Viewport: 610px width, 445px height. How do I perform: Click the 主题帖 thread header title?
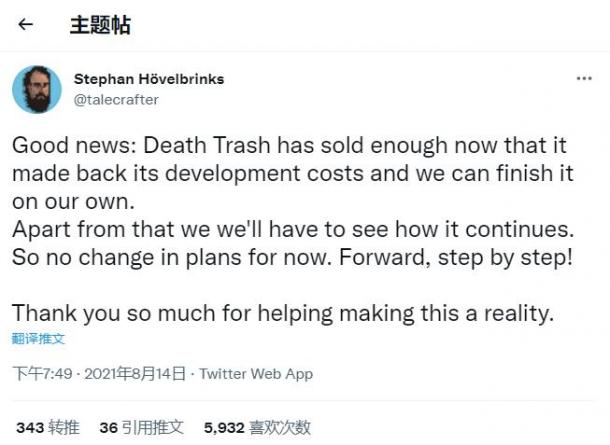100,25
